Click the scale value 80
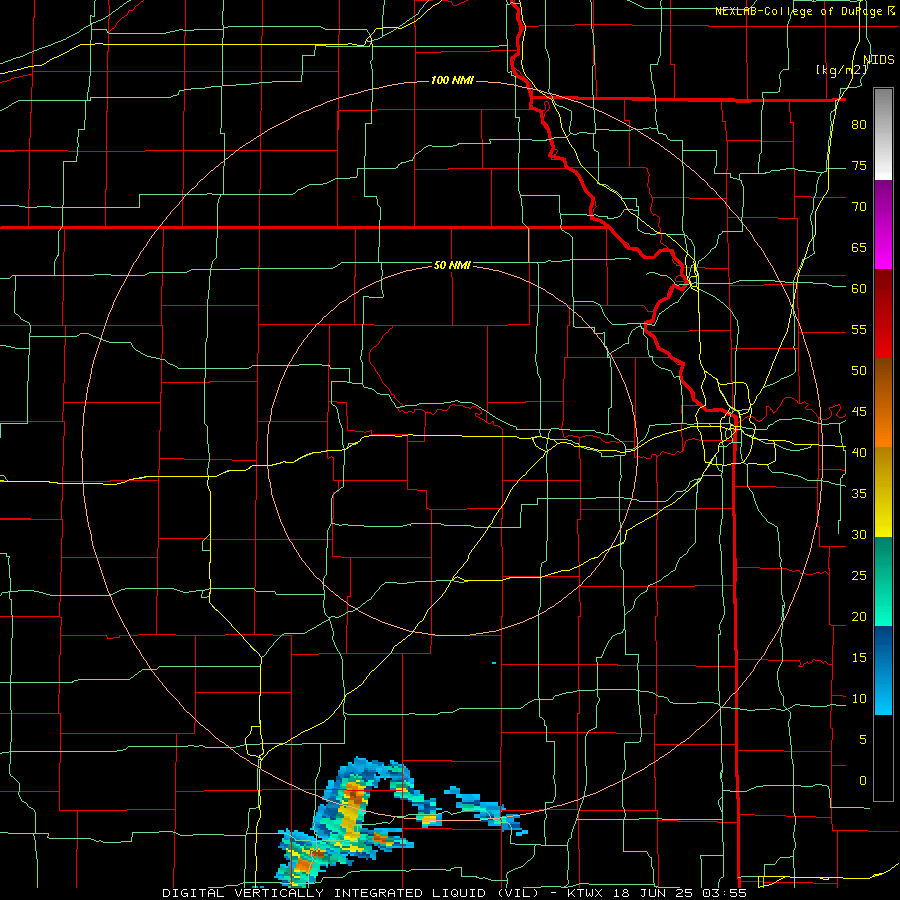Screen dimensions: 900x900 pyautogui.click(x=859, y=125)
